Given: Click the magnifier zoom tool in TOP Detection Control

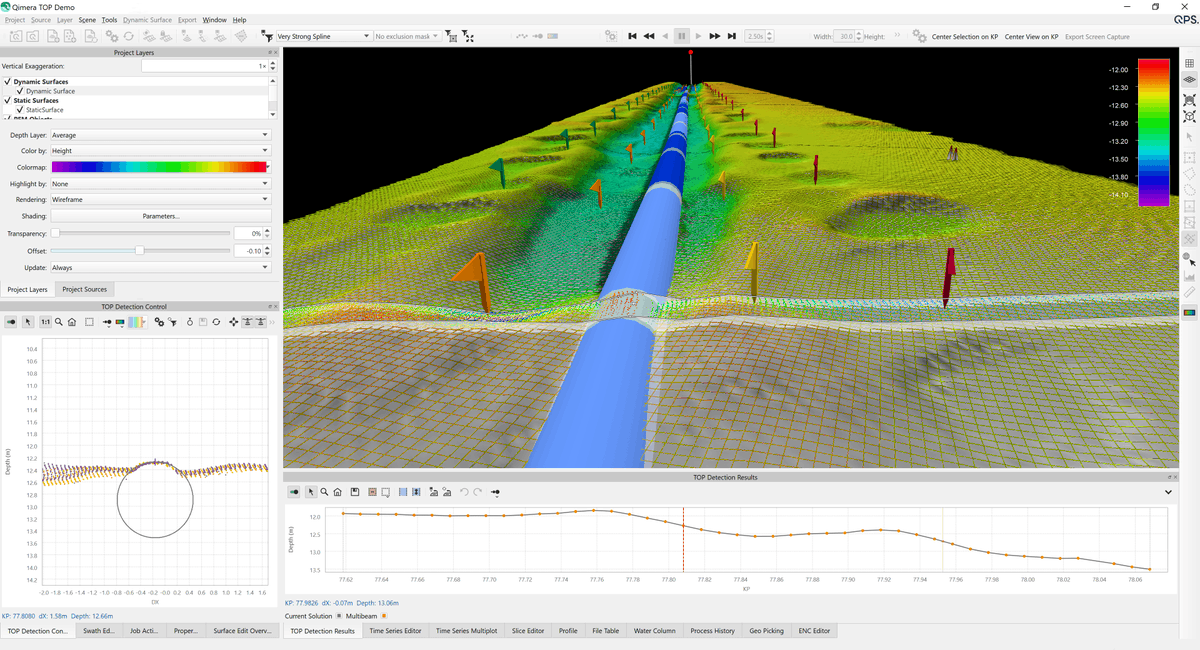Looking at the screenshot, I should point(59,322).
